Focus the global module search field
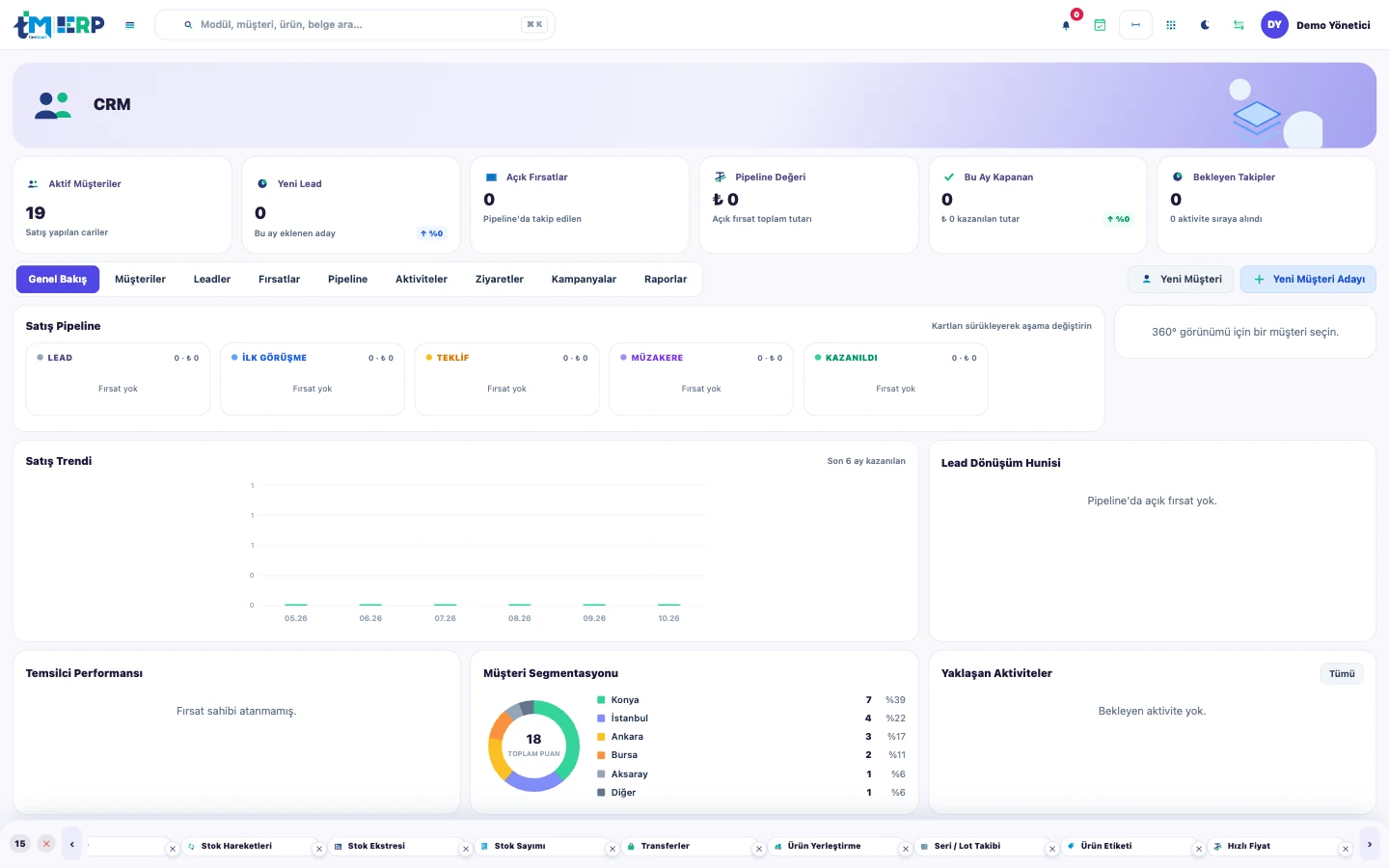The image size is (1389, 868). [355, 25]
